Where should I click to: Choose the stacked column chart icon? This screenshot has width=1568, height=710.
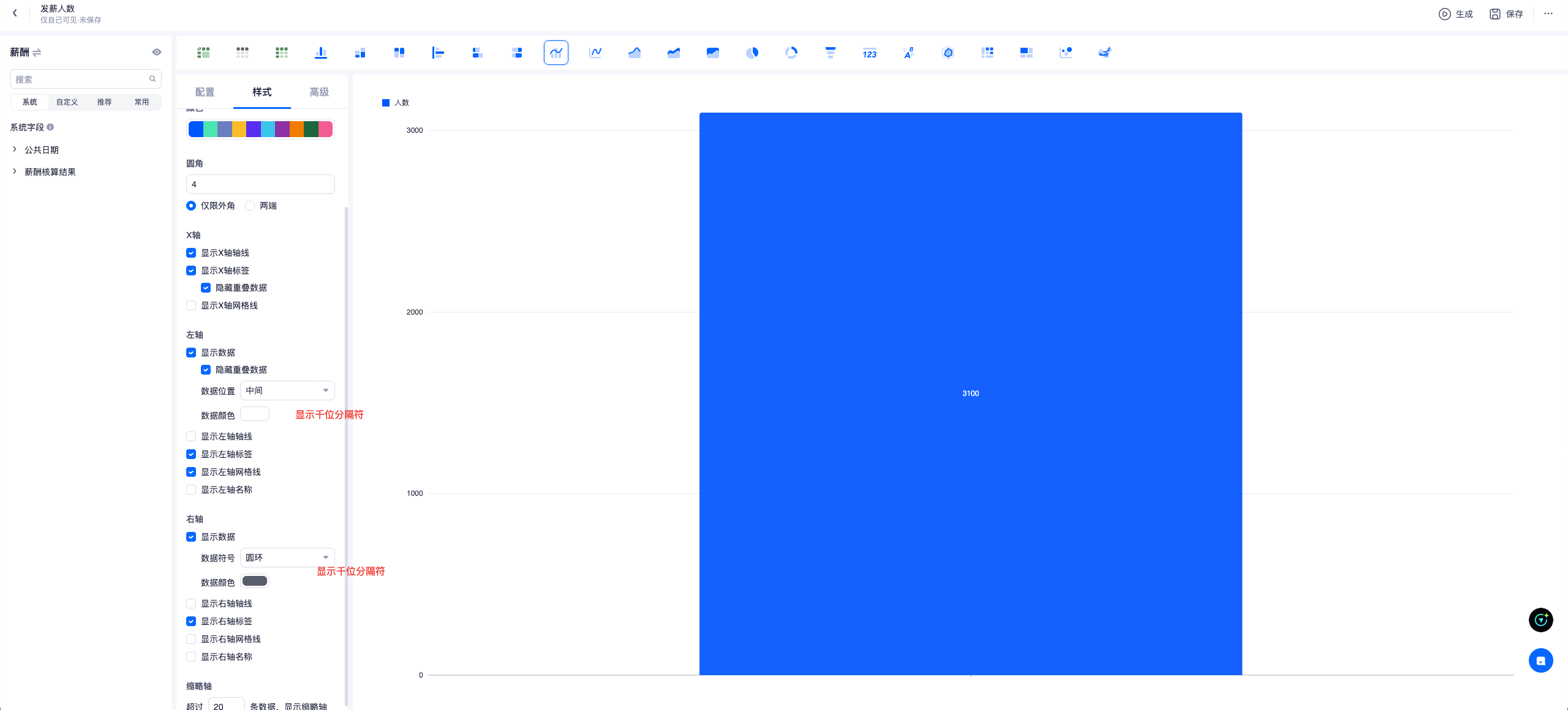(x=360, y=53)
